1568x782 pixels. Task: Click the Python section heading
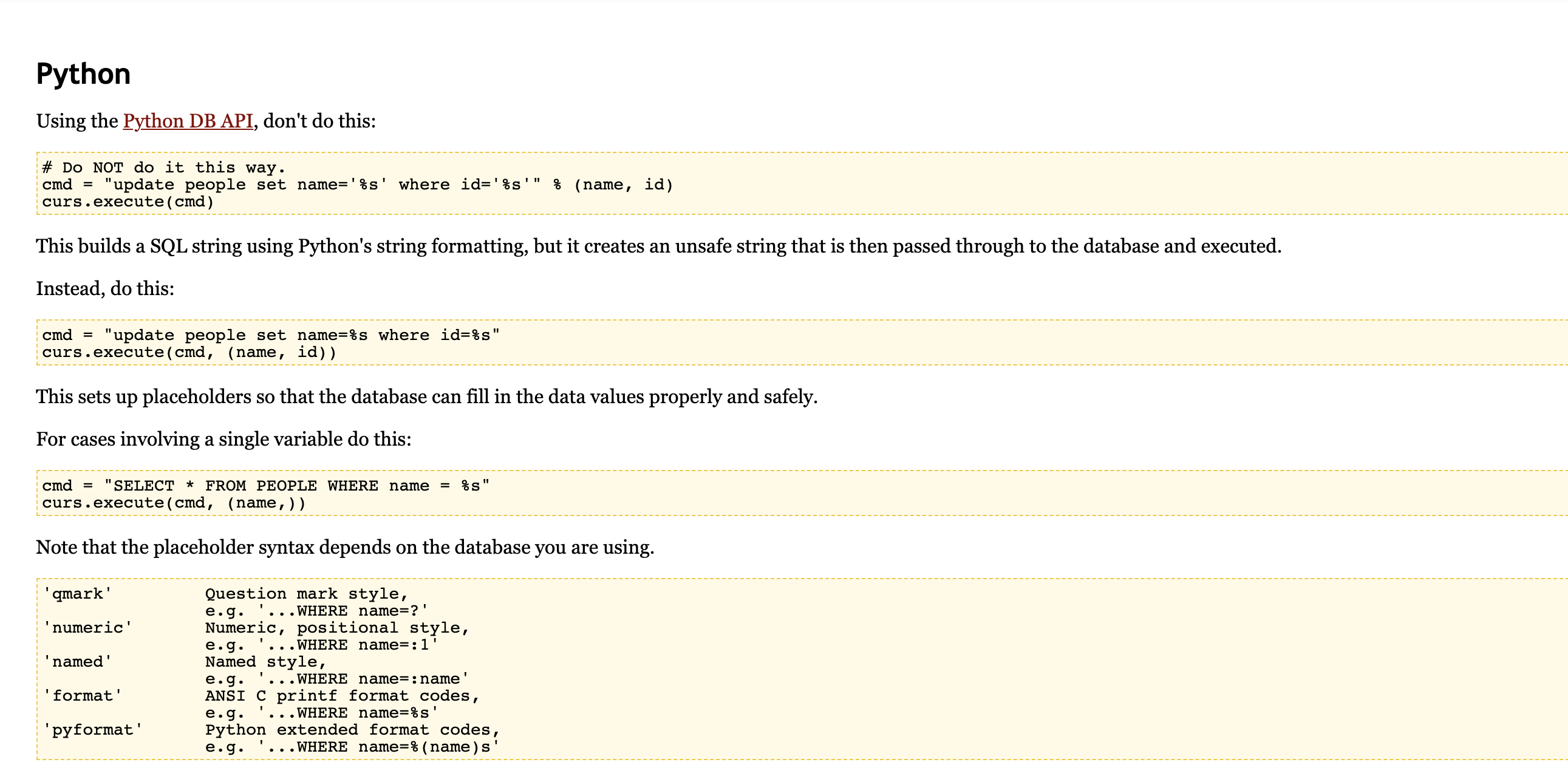[x=83, y=73]
